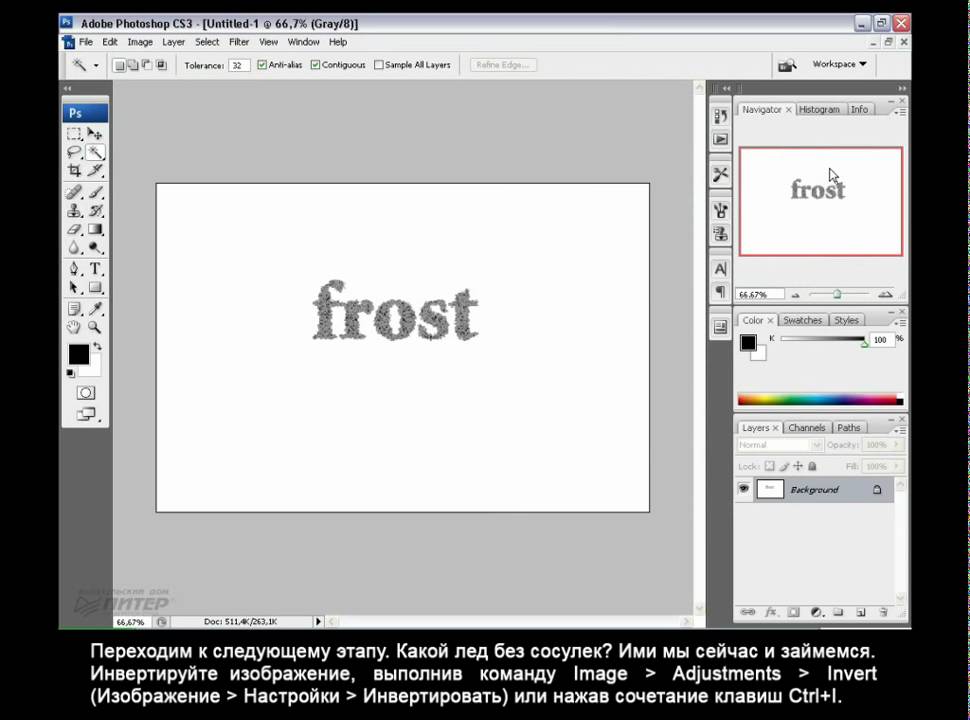Open the layer style fx button
The height and width of the screenshot is (720, 970).
[x=771, y=612]
